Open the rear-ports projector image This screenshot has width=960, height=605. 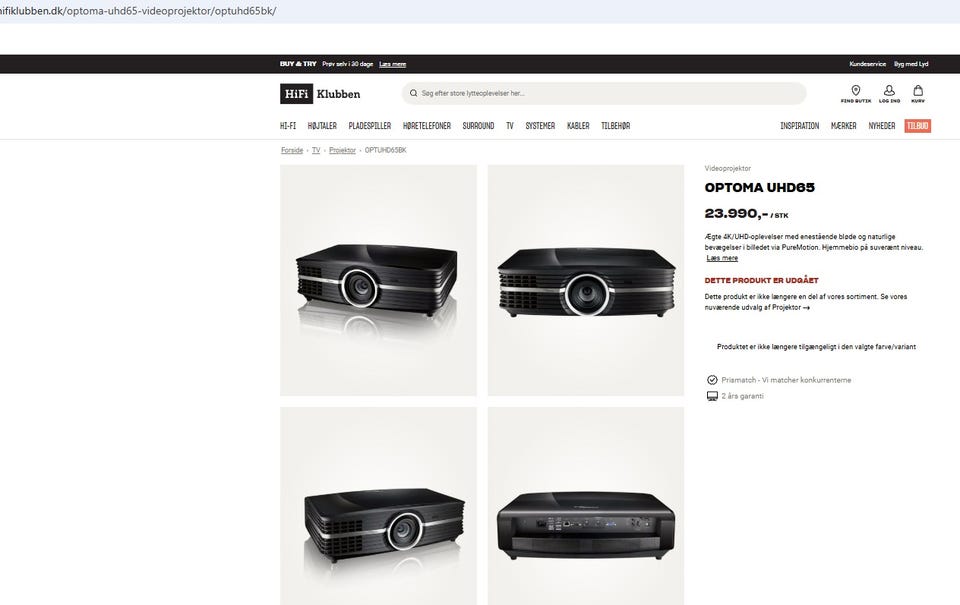click(x=586, y=506)
